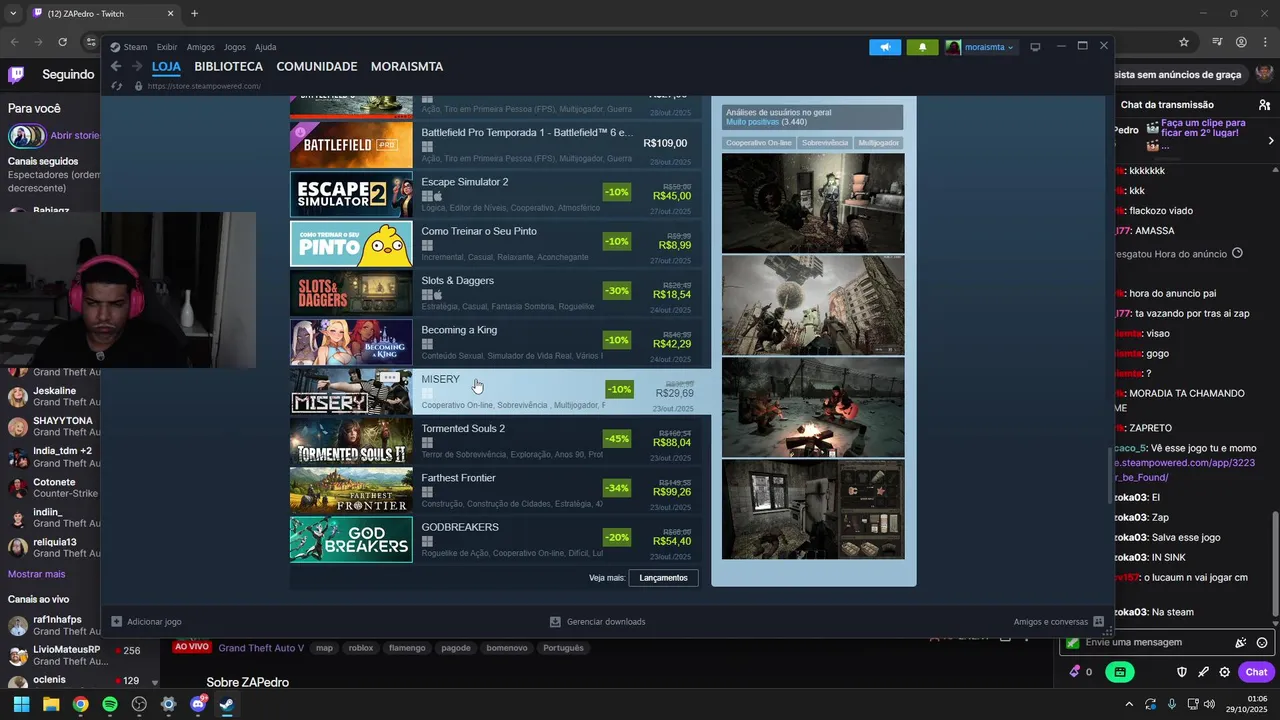1280x720 pixels.
Task: Click Twitch chat community users icon
Action: [x=1265, y=104]
